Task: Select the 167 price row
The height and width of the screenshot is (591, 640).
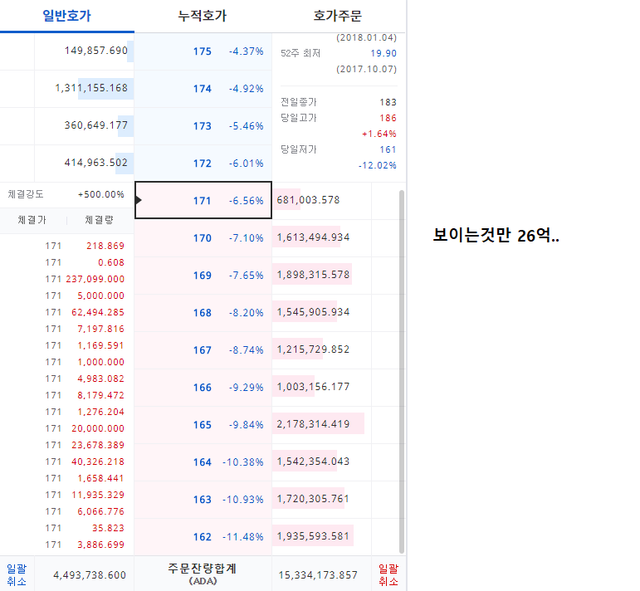Action: click(x=203, y=350)
